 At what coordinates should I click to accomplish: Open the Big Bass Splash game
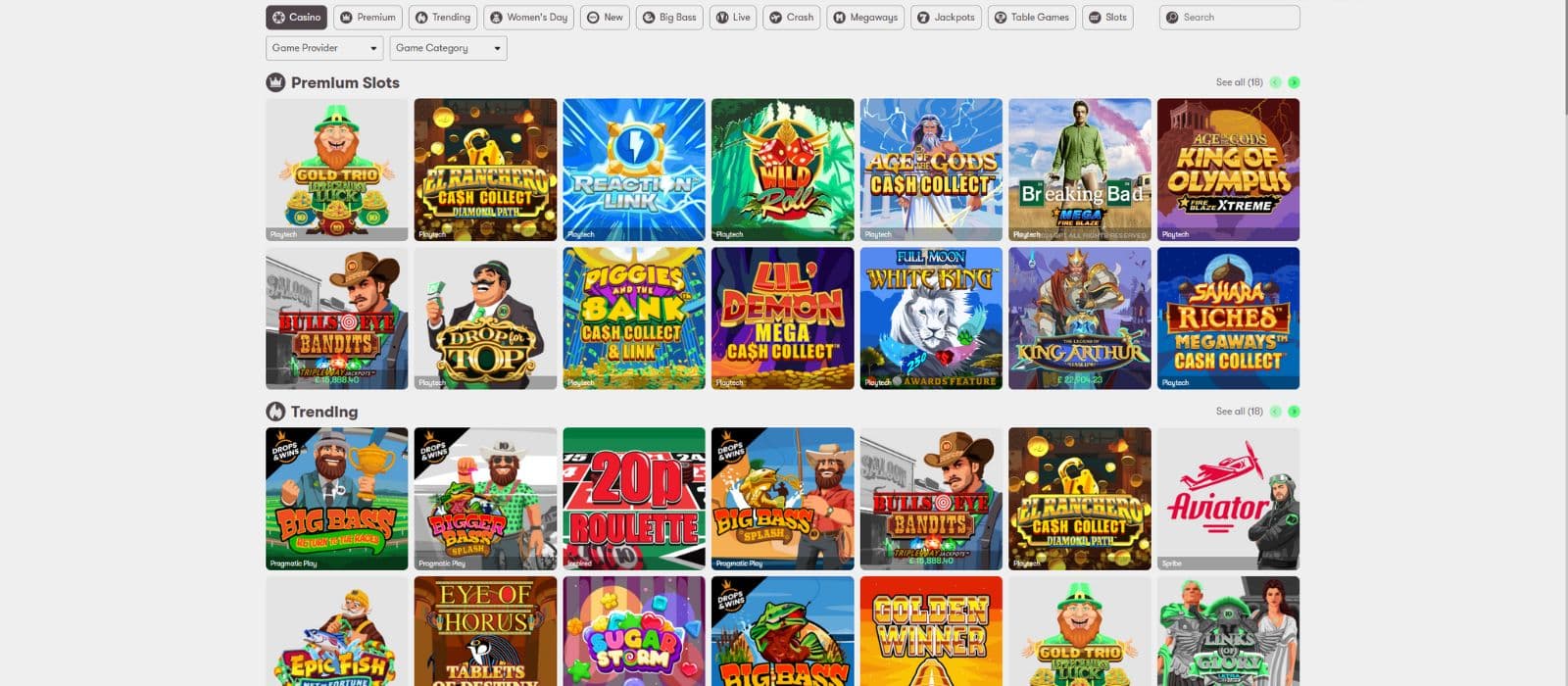click(783, 499)
